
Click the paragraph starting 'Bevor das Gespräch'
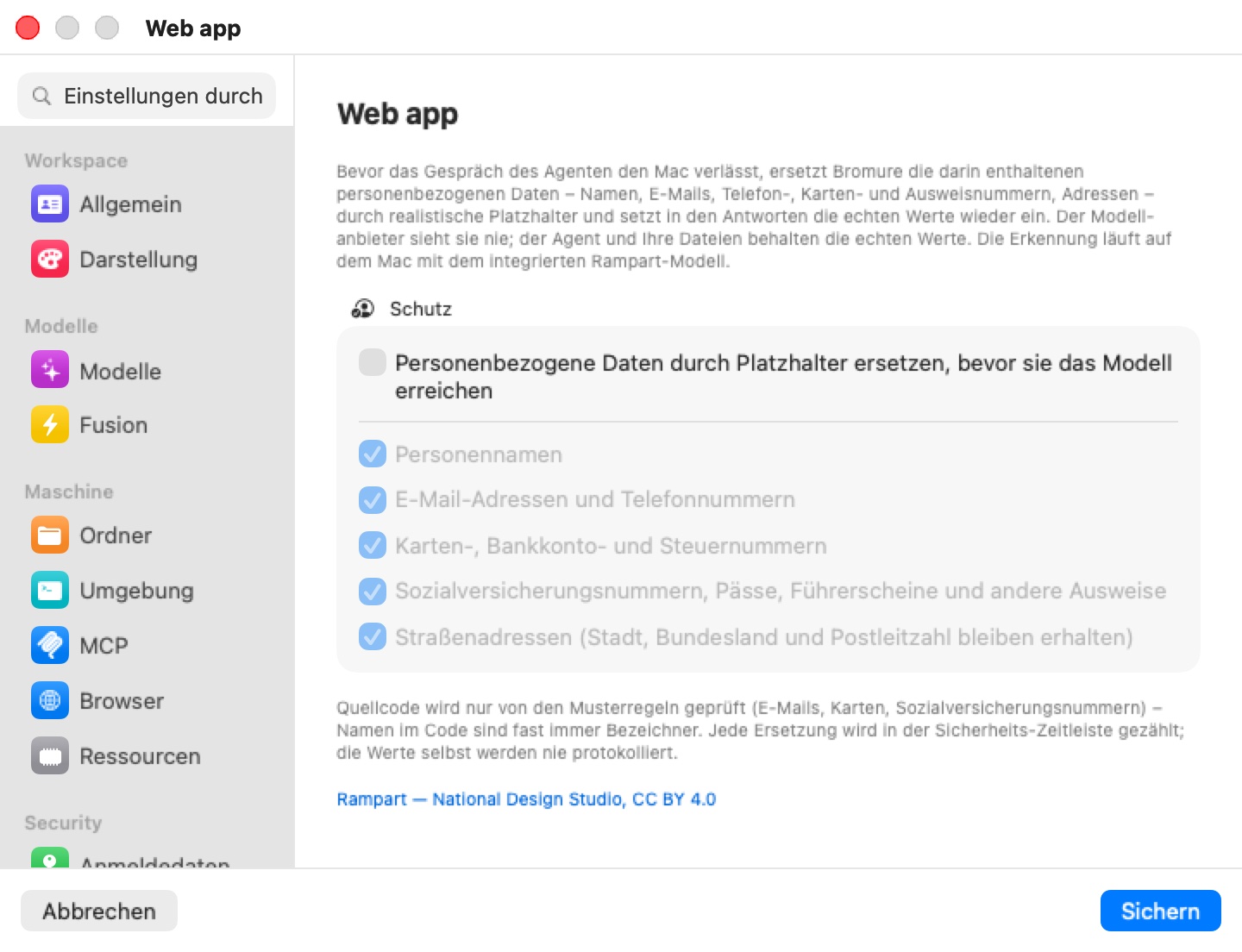click(x=754, y=216)
